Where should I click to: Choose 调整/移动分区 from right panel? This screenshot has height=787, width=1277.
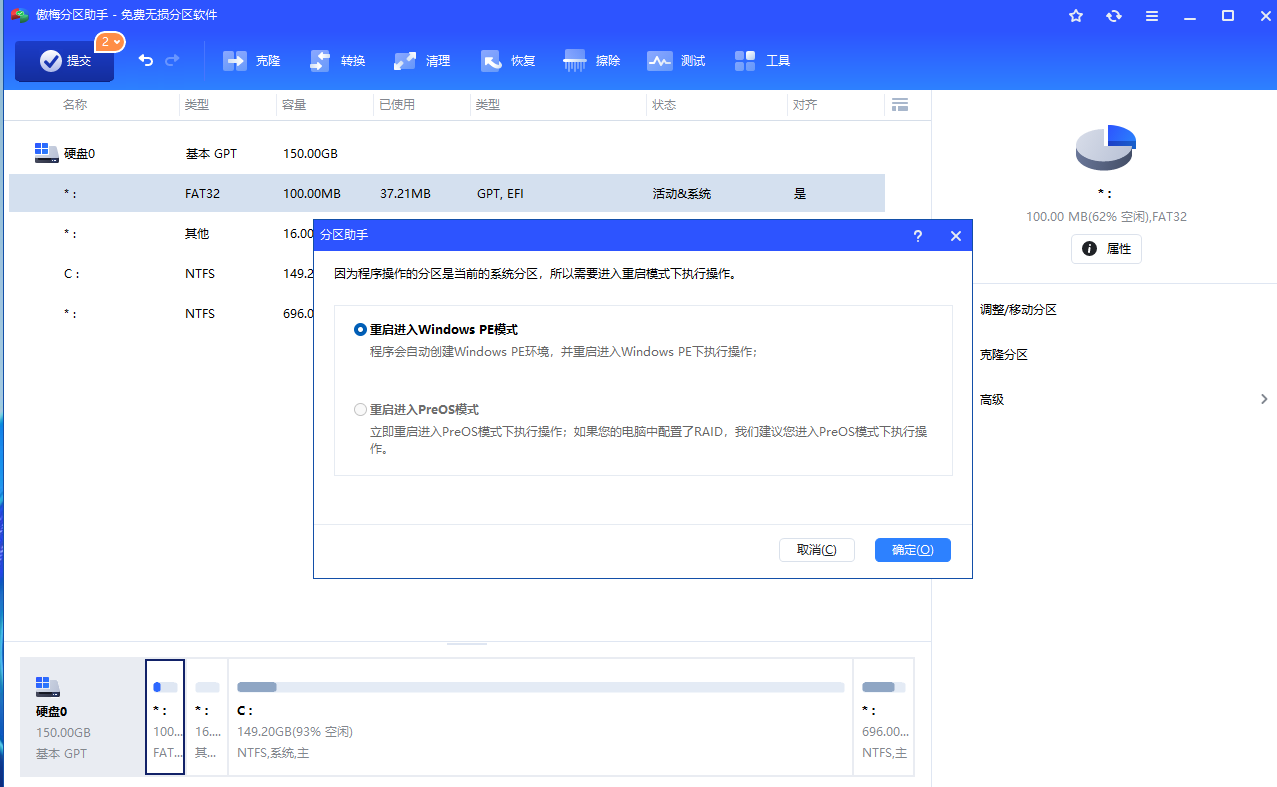click(1018, 310)
